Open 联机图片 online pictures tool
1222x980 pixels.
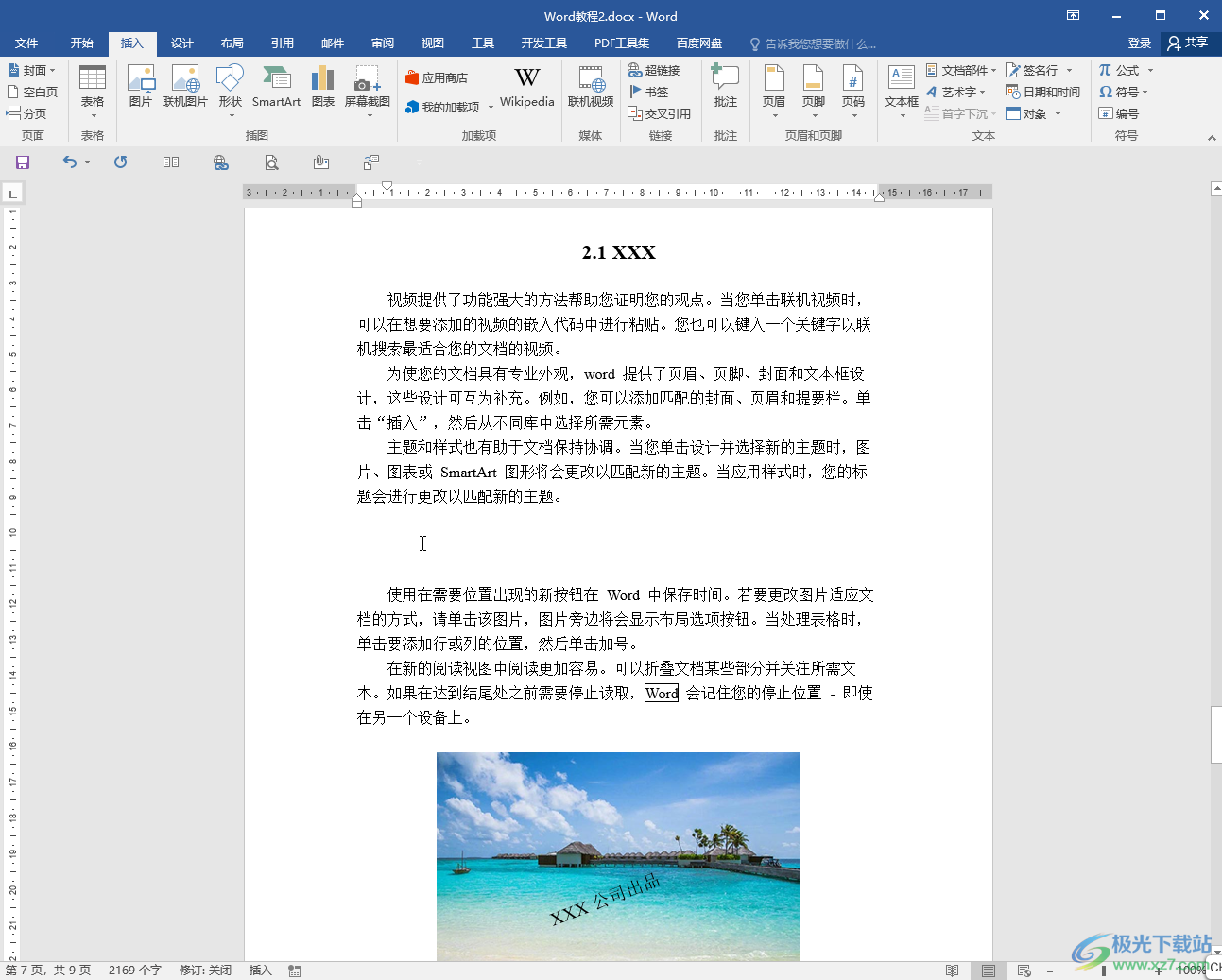pos(185,87)
